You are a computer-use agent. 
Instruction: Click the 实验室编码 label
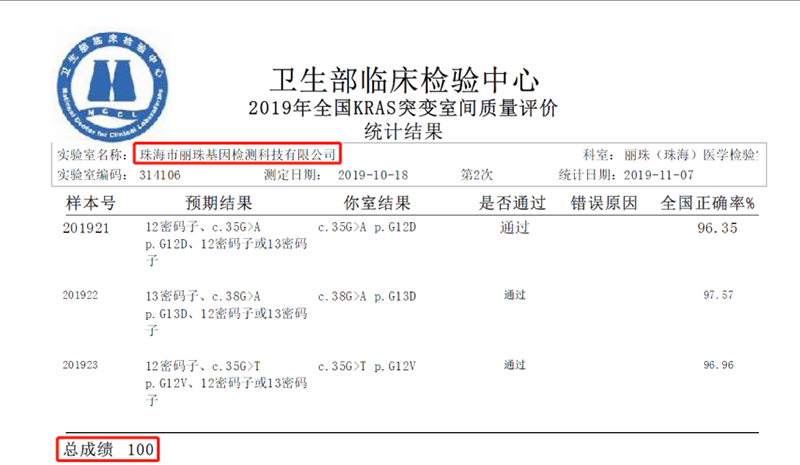point(92,175)
